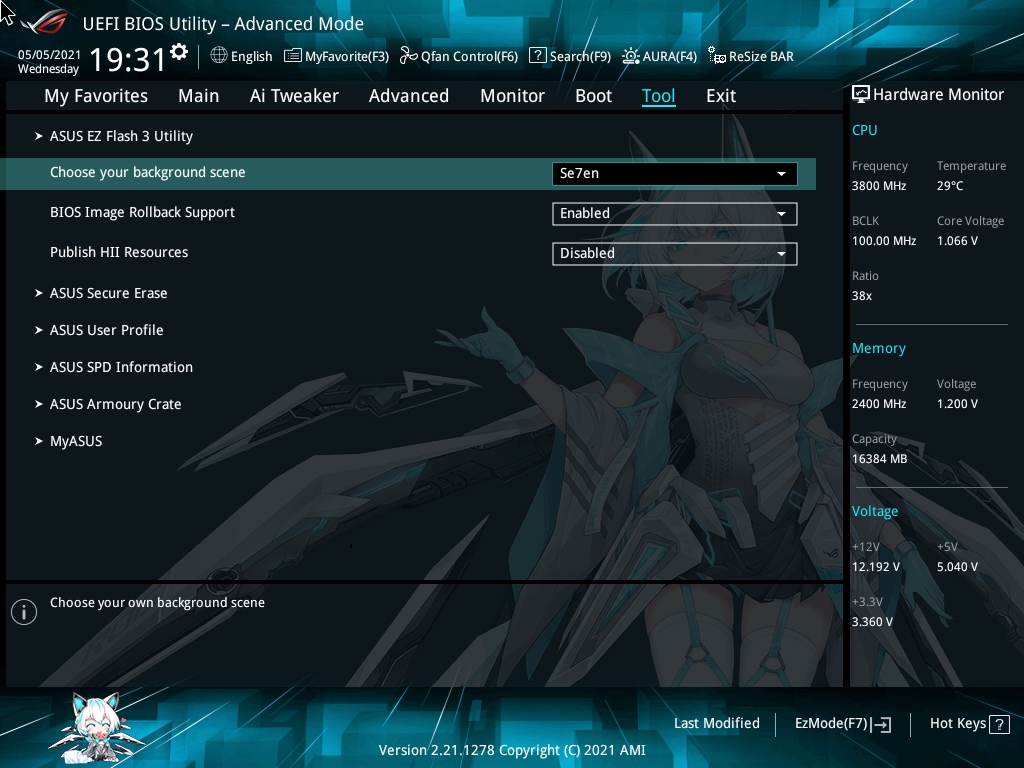Click memory frequency value 2400 MHz
Screen dimensions: 1024x768
tap(879, 404)
